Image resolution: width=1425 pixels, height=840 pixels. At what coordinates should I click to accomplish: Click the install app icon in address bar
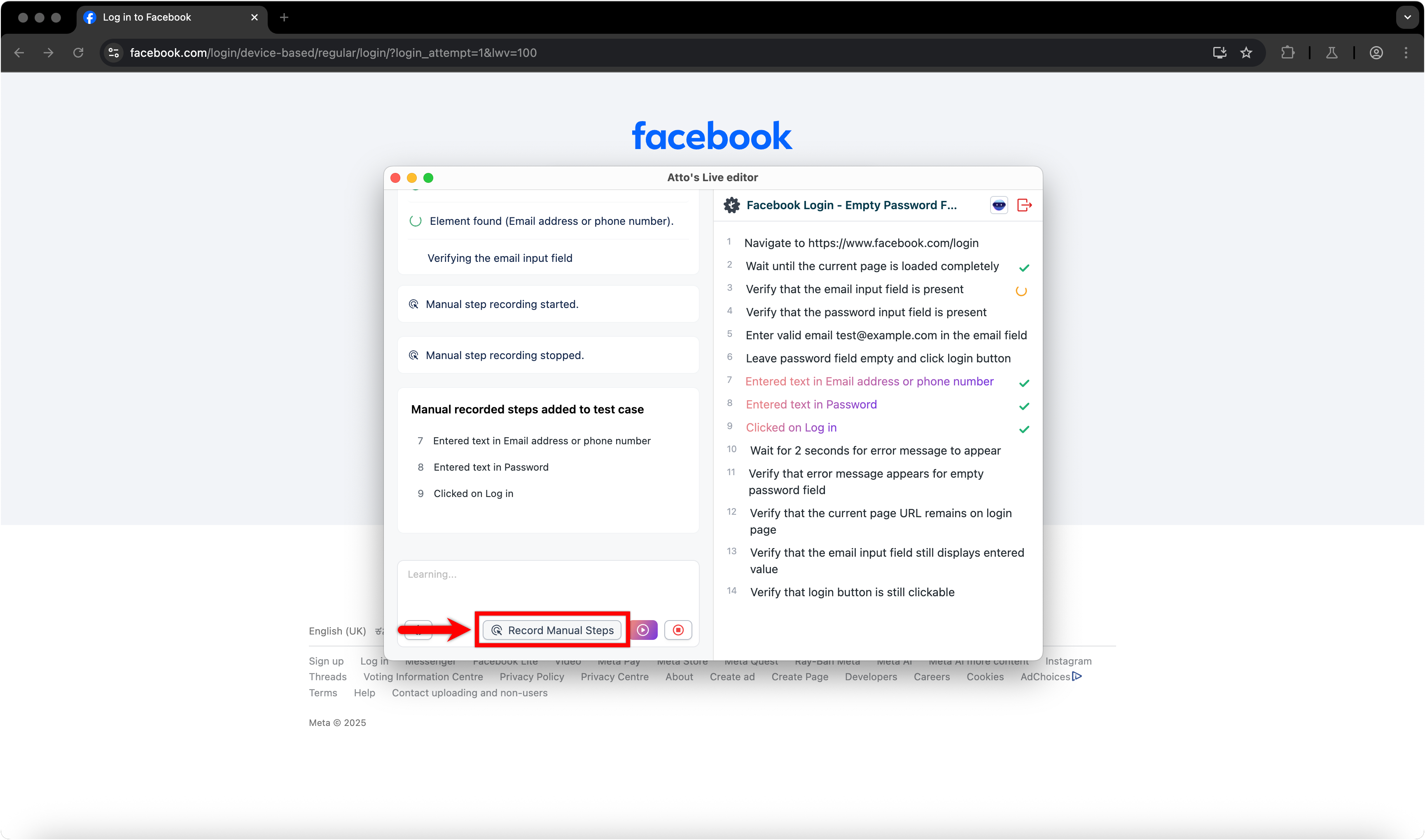point(1219,53)
